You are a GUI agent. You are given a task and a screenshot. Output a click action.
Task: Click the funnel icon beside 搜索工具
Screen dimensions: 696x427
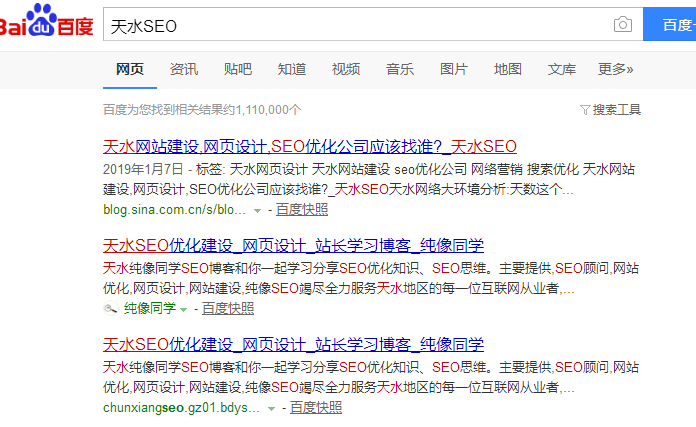click(x=585, y=110)
